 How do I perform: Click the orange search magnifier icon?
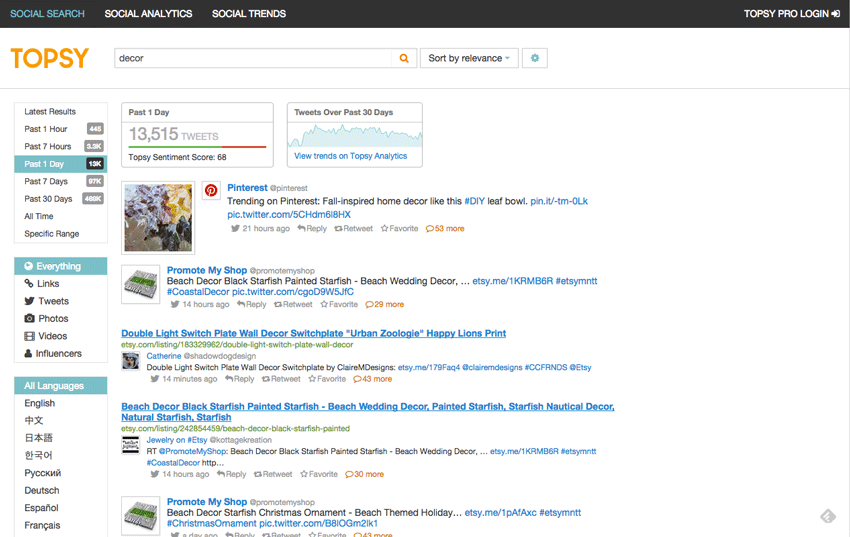404,58
